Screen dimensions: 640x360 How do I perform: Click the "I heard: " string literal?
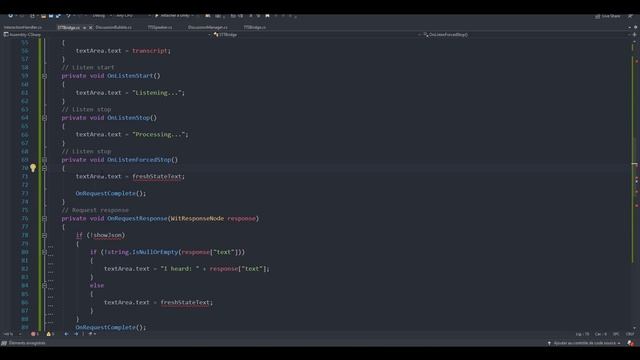(180, 269)
